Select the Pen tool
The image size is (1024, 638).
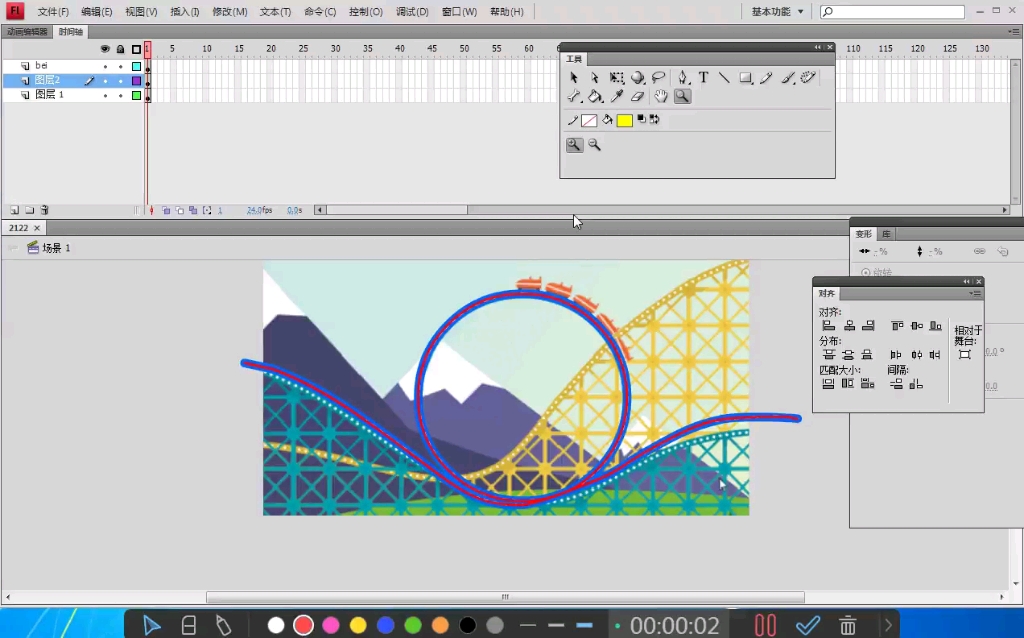click(682, 78)
